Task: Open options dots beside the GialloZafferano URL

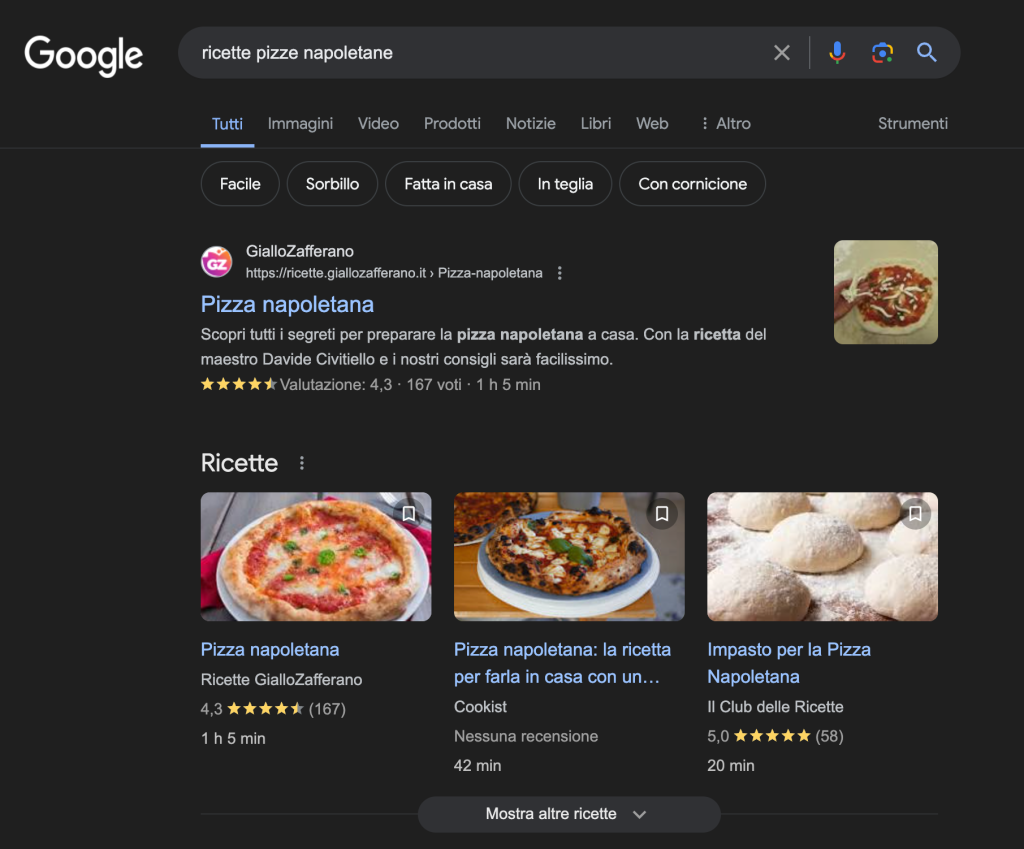Action: (560, 273)
